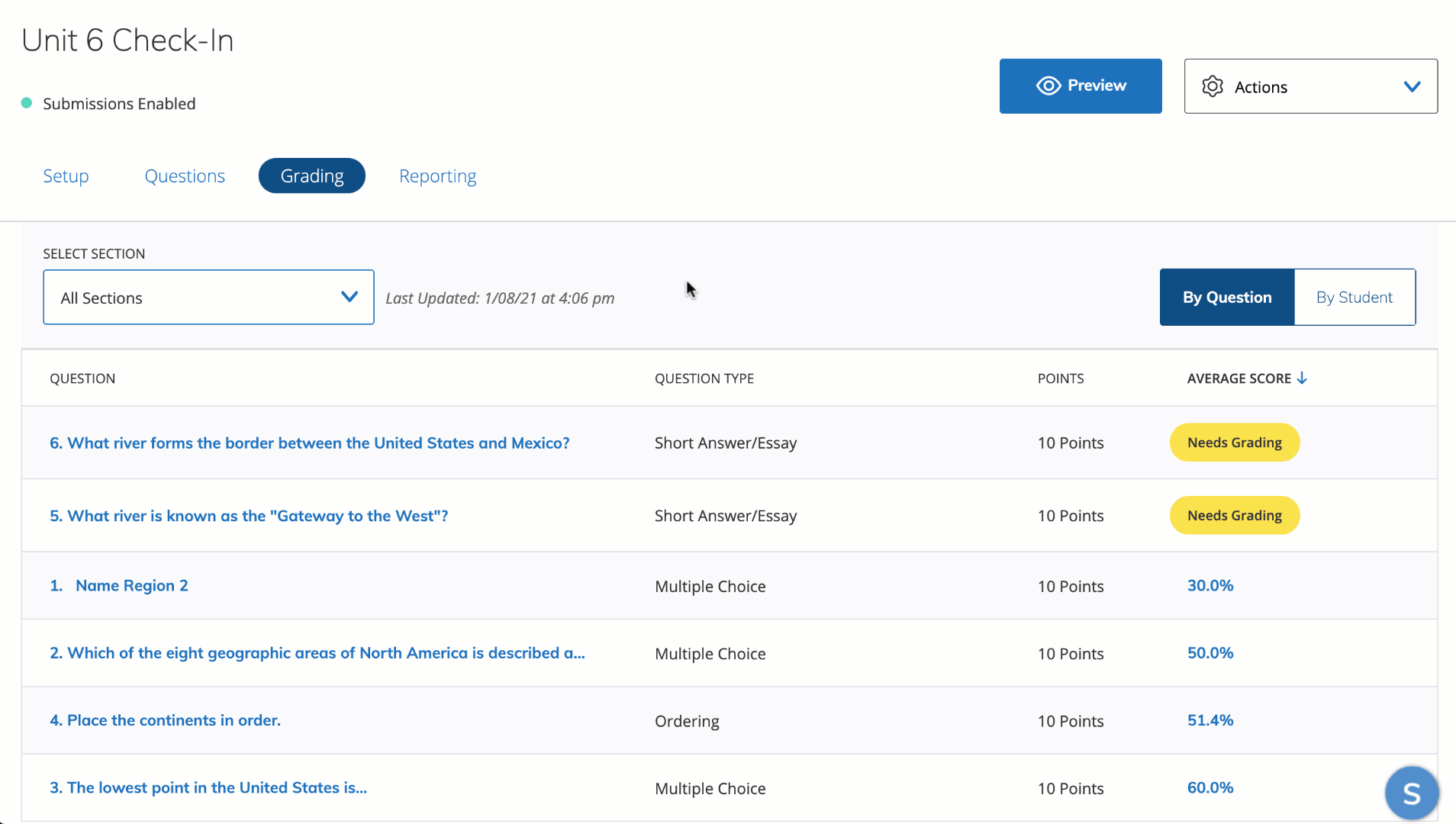Open the Setup tab

[66, 176]
